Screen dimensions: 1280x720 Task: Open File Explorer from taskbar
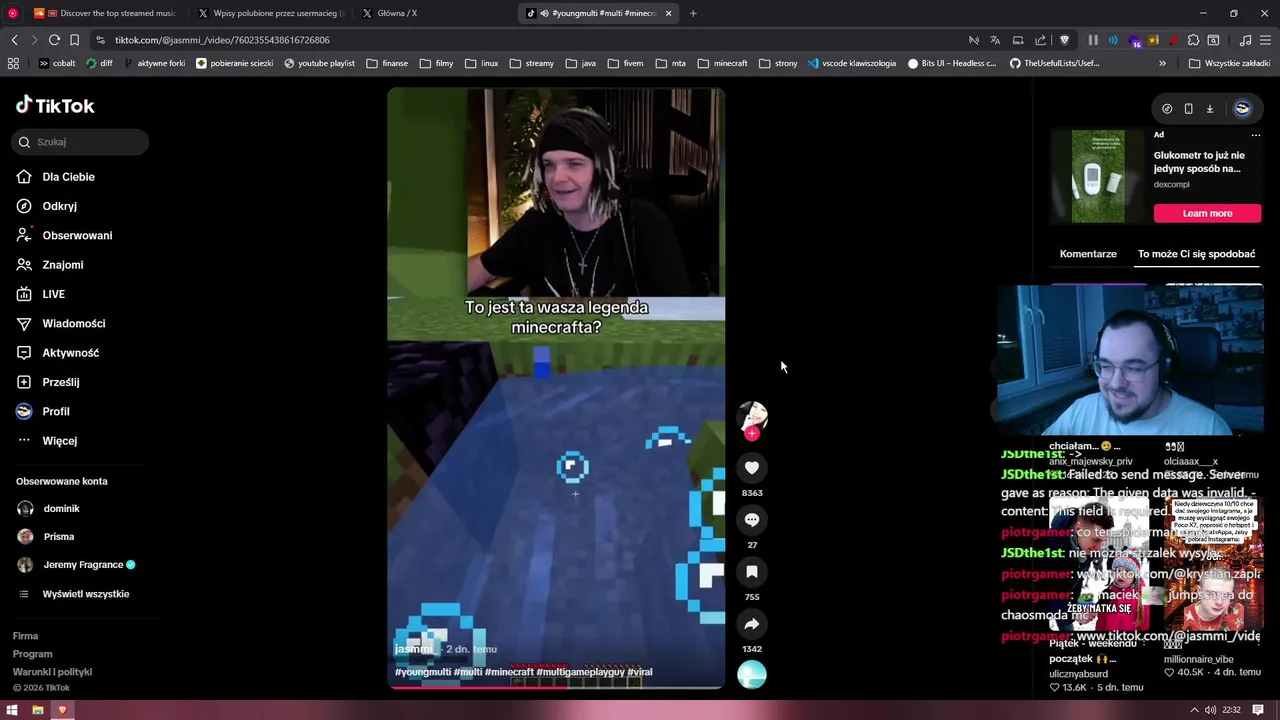click(x=37, y=710)
